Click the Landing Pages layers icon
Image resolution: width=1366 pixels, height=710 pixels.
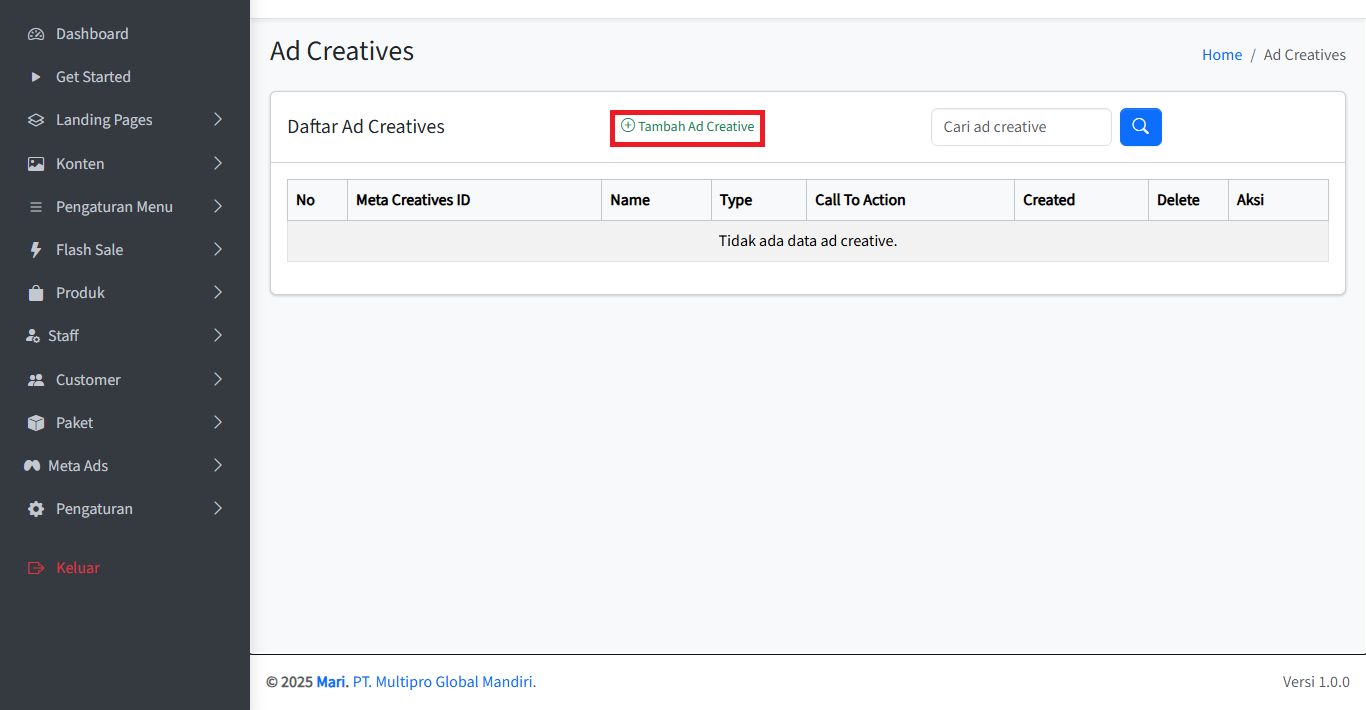click(x=36, y=120)
